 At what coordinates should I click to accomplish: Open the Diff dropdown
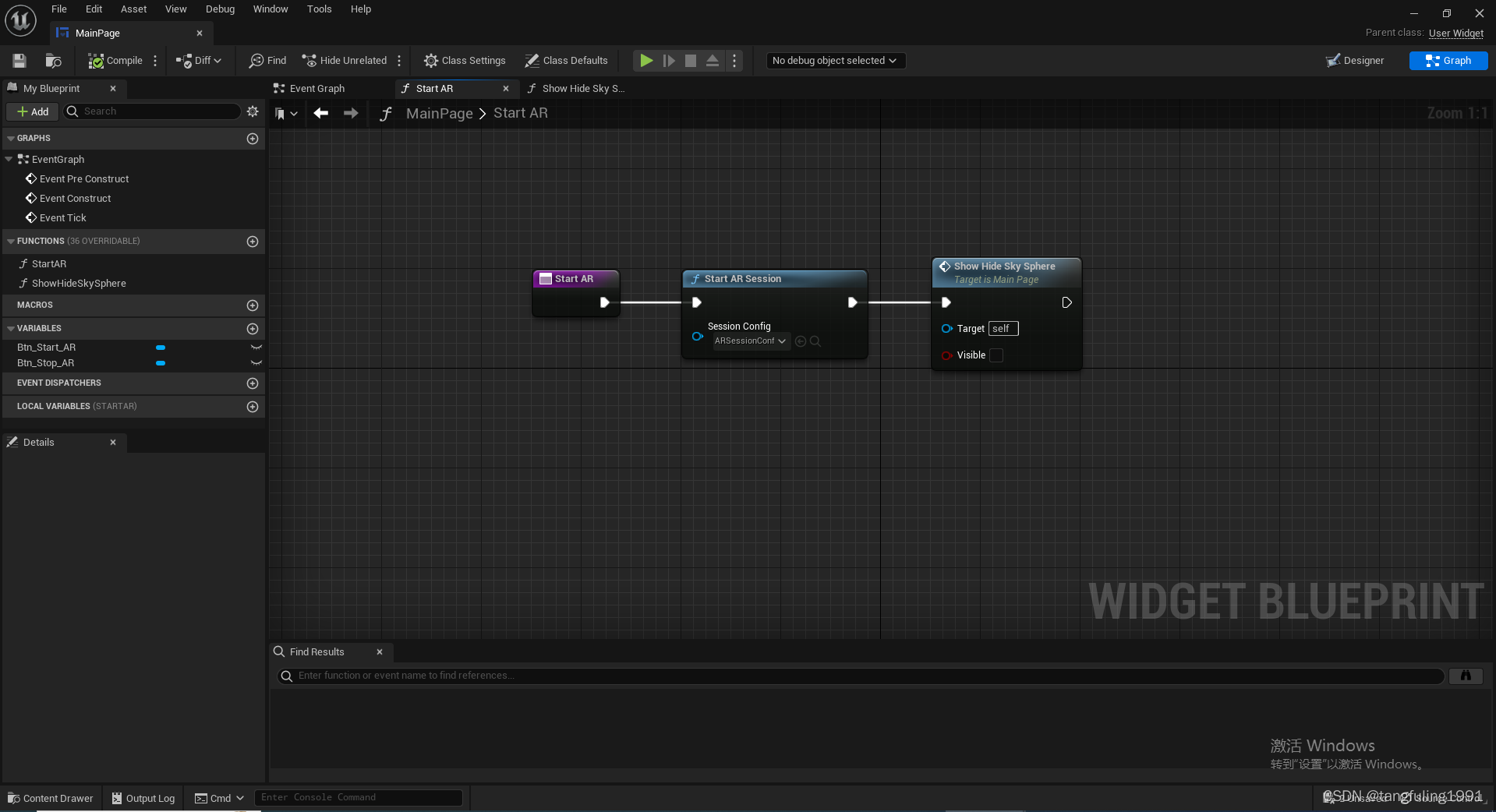[199, 61]
